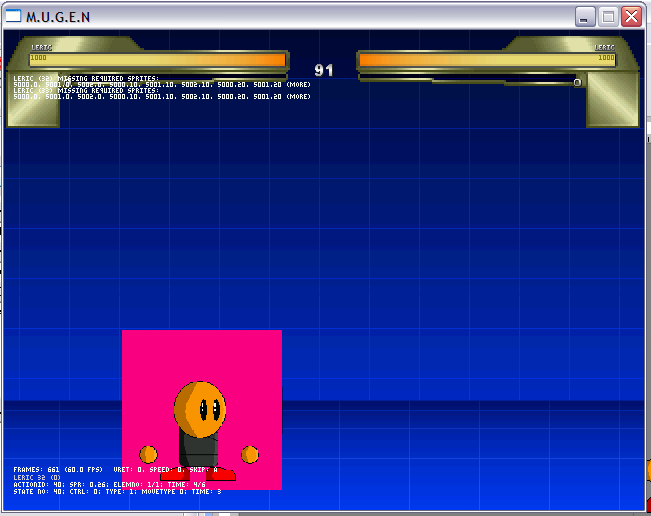Click player two's orange health bar
Image resolution: width=651 pixels, height=516 pixels.
pos(486,59)
